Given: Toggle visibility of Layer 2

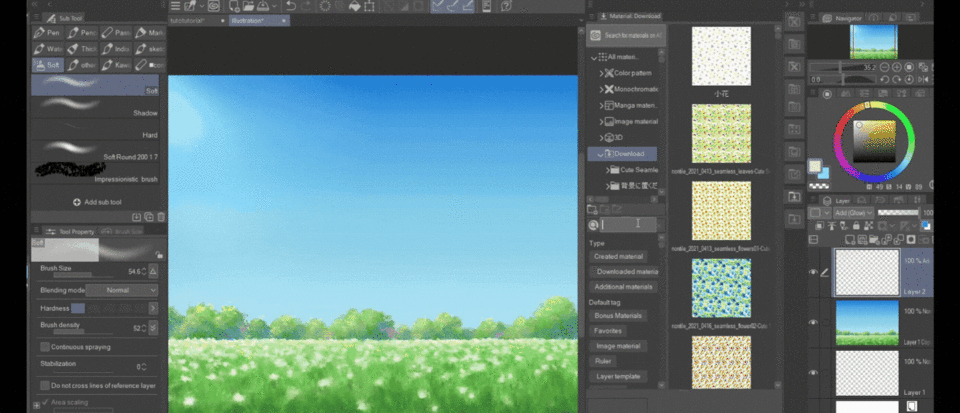Looking at the screenshot, I should [813, 272].
